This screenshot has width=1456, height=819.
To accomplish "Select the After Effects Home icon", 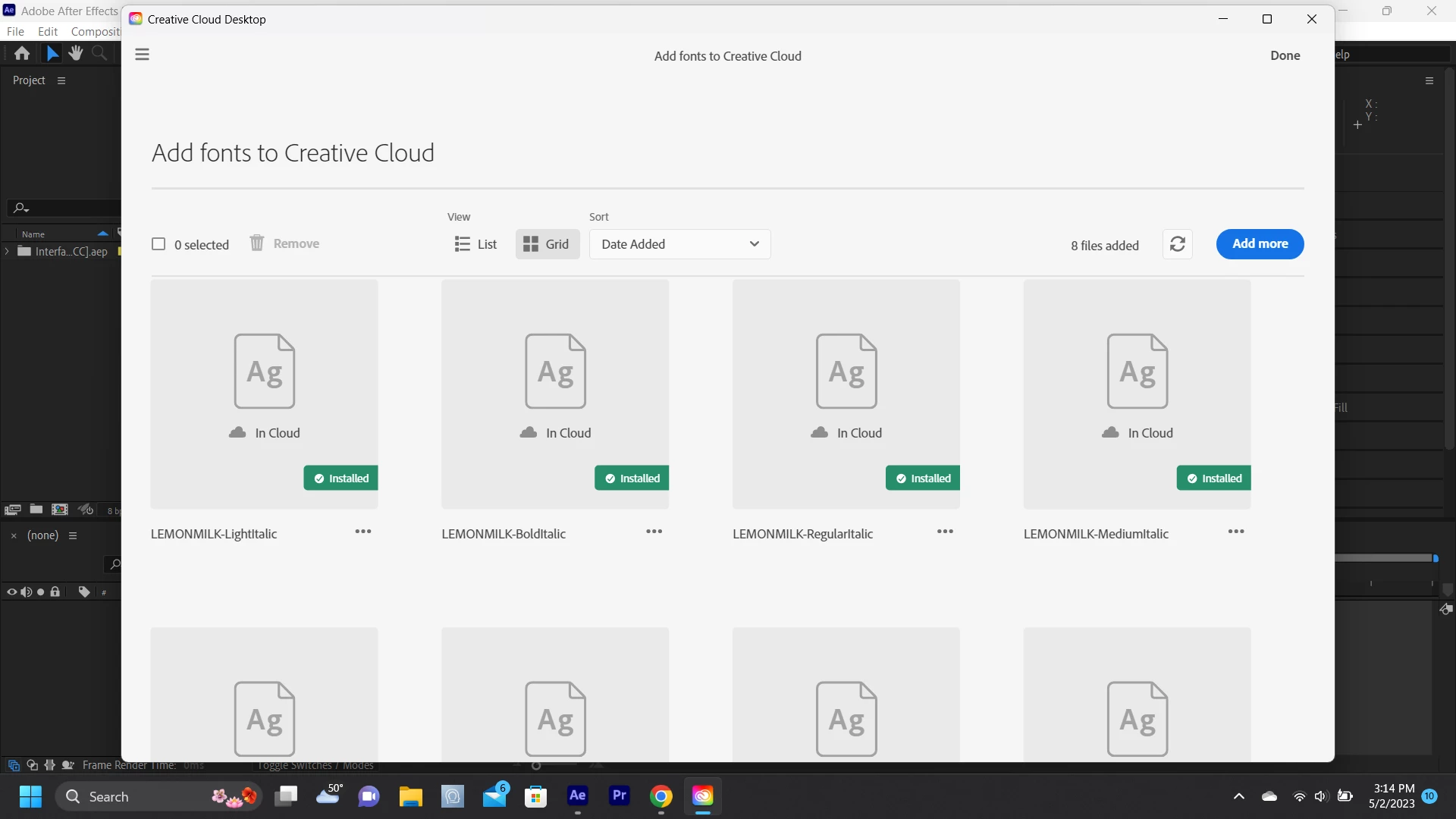I will [22, 53].
